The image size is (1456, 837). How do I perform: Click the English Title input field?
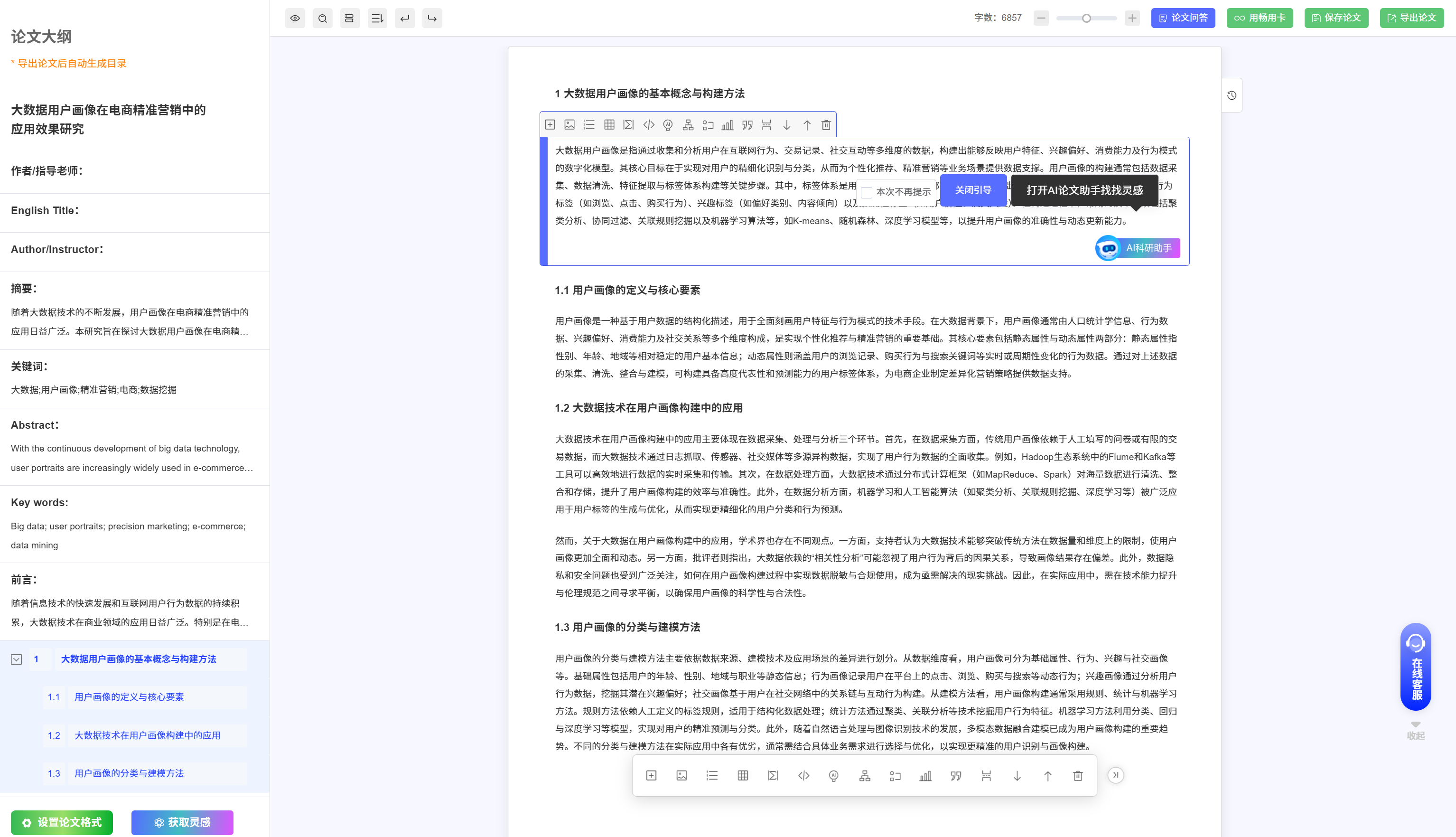pos(172,211)
